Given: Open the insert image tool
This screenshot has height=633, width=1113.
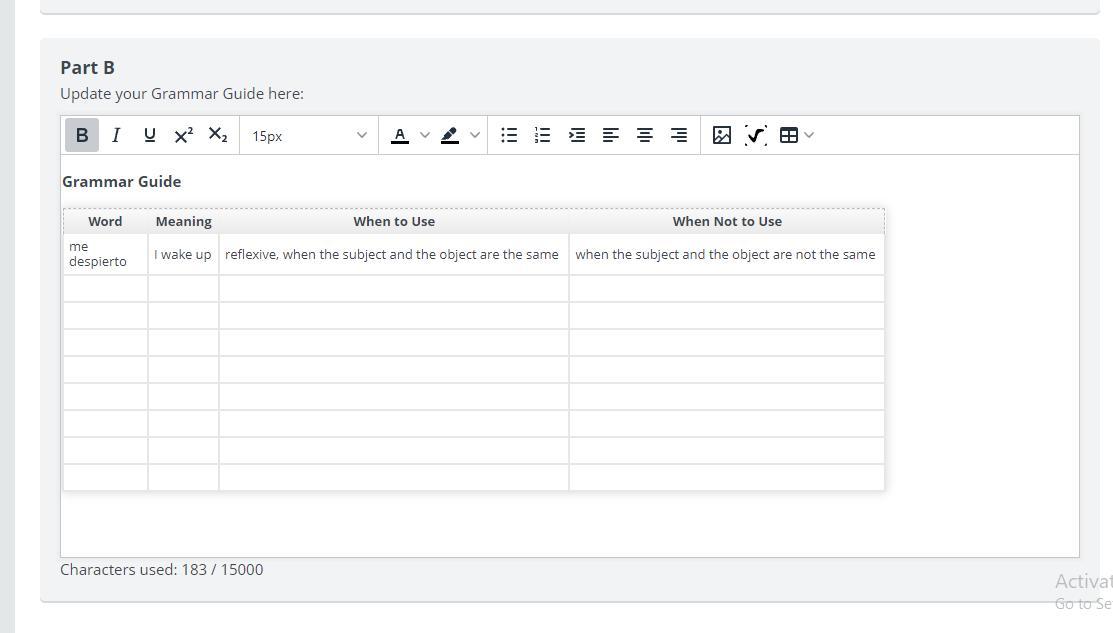Looking at the screenshot, I should [722, 135].
